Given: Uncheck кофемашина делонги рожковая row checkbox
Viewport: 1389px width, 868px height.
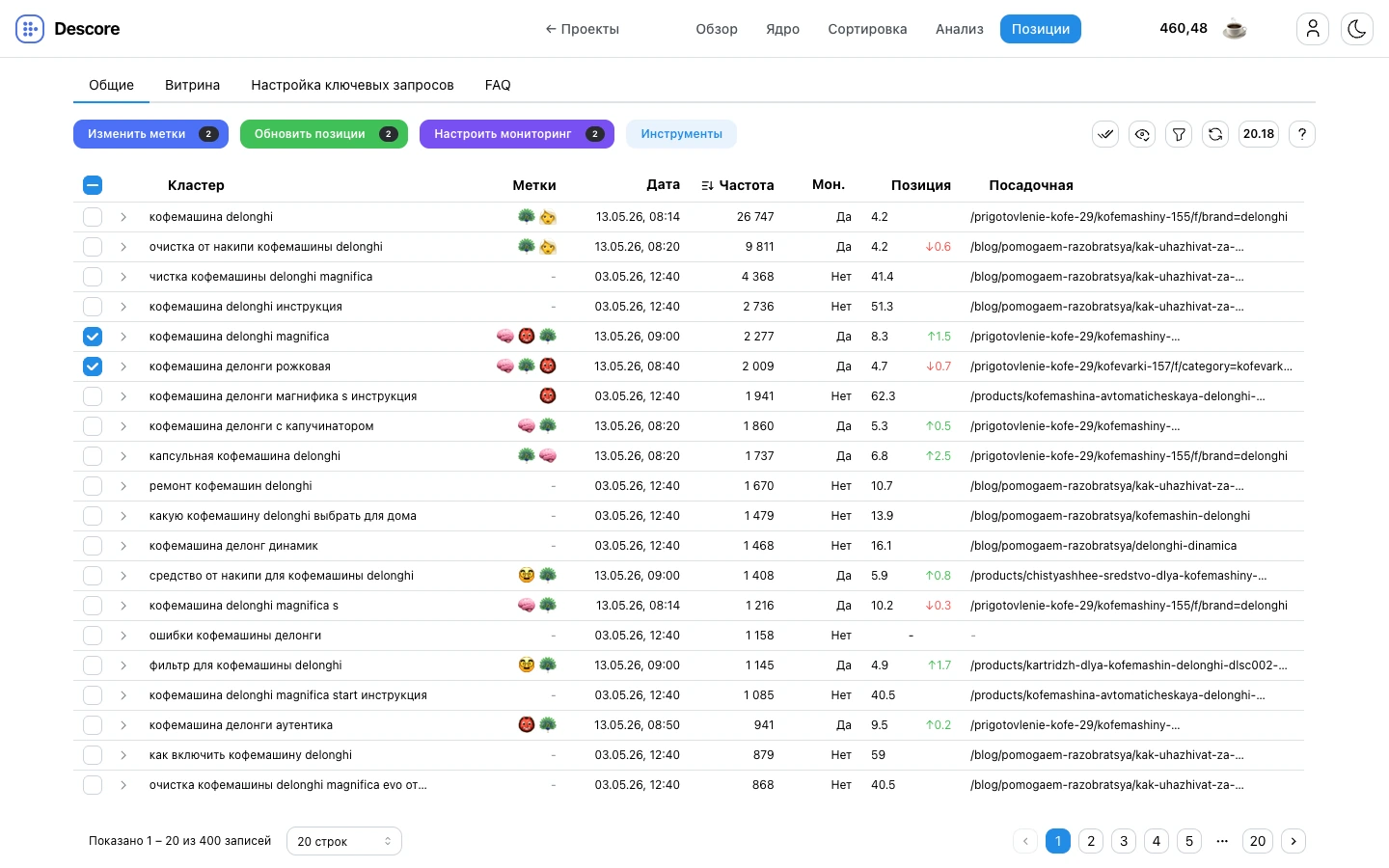Looking at the screenshot, I should click(93, 366).
